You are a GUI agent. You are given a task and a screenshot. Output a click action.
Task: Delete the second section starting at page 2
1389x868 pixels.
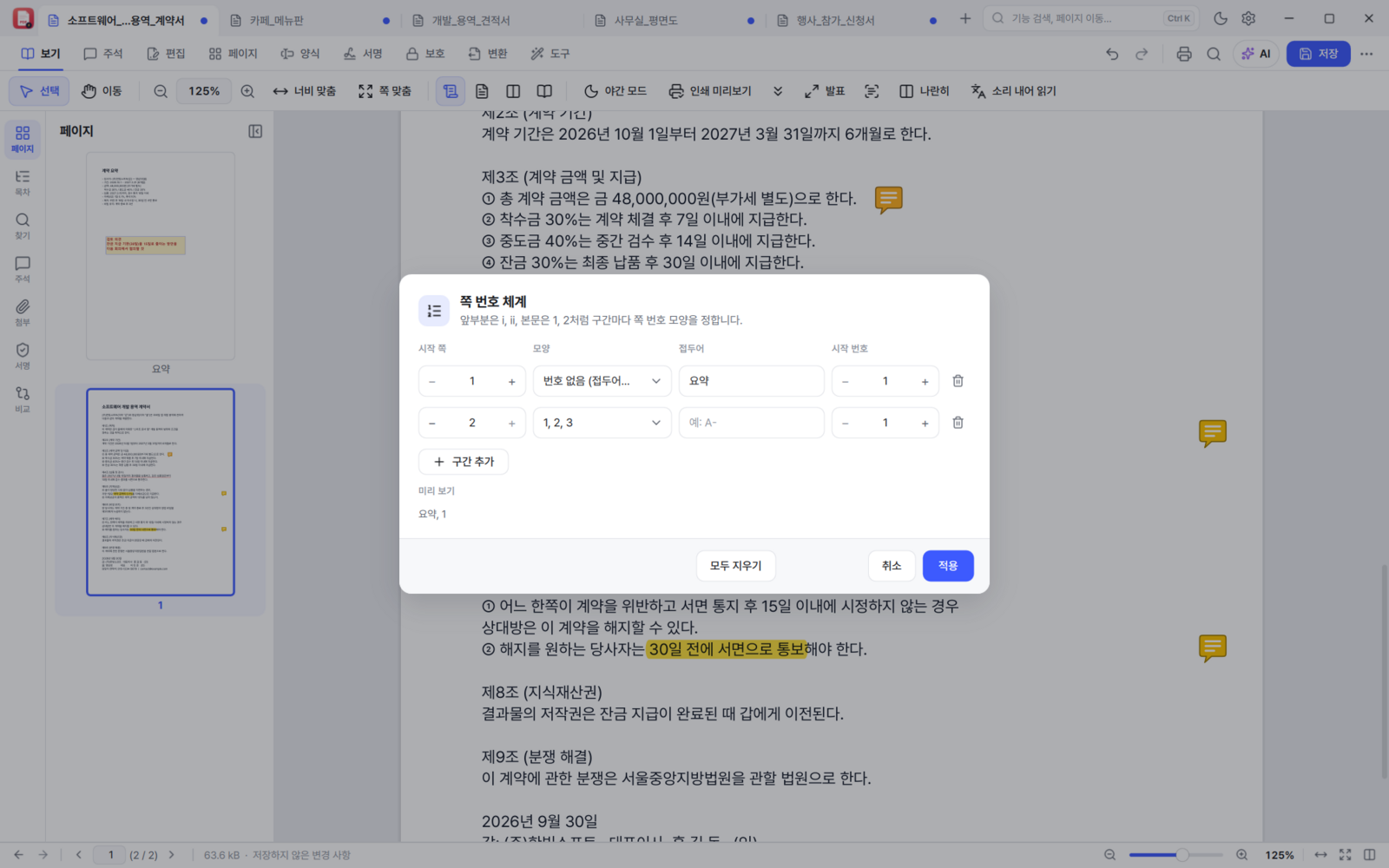point(958,423)
